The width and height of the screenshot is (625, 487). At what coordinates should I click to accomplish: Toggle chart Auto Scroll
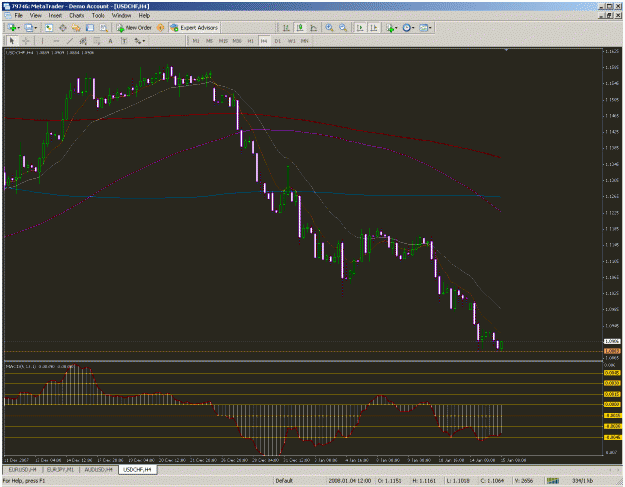click(x=360, y=27)
